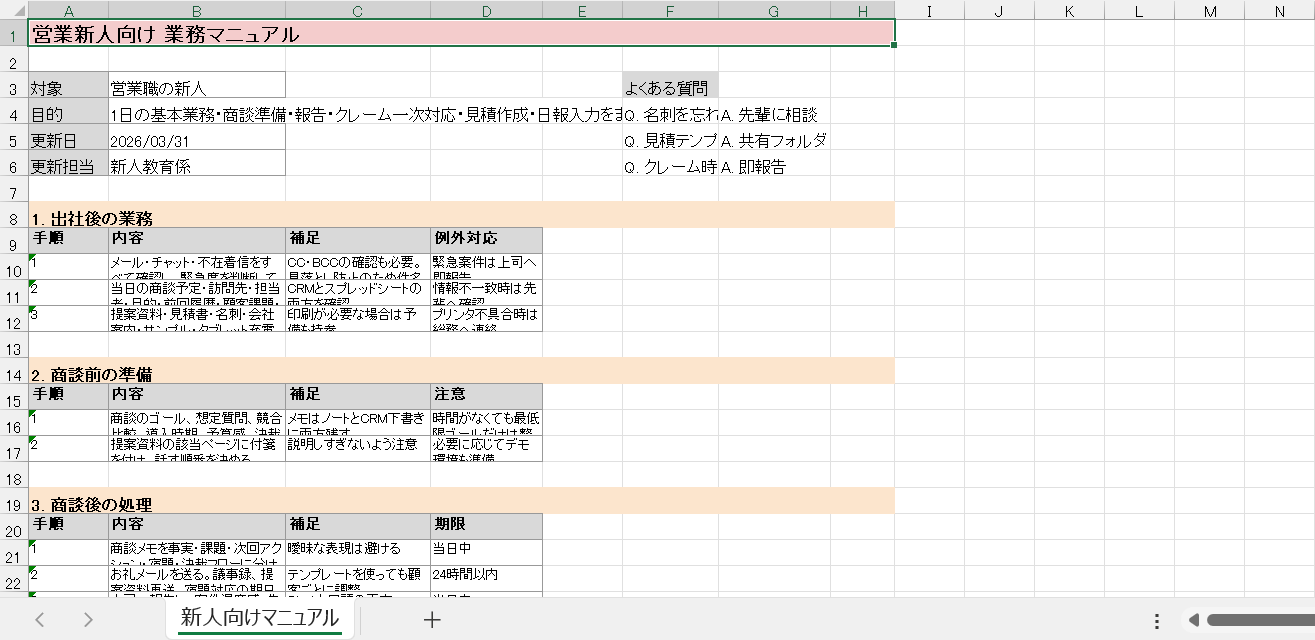Click the horizontal scrollbar's left arrow
This screenshot has height=640, width=1315.
(1192, 620)
